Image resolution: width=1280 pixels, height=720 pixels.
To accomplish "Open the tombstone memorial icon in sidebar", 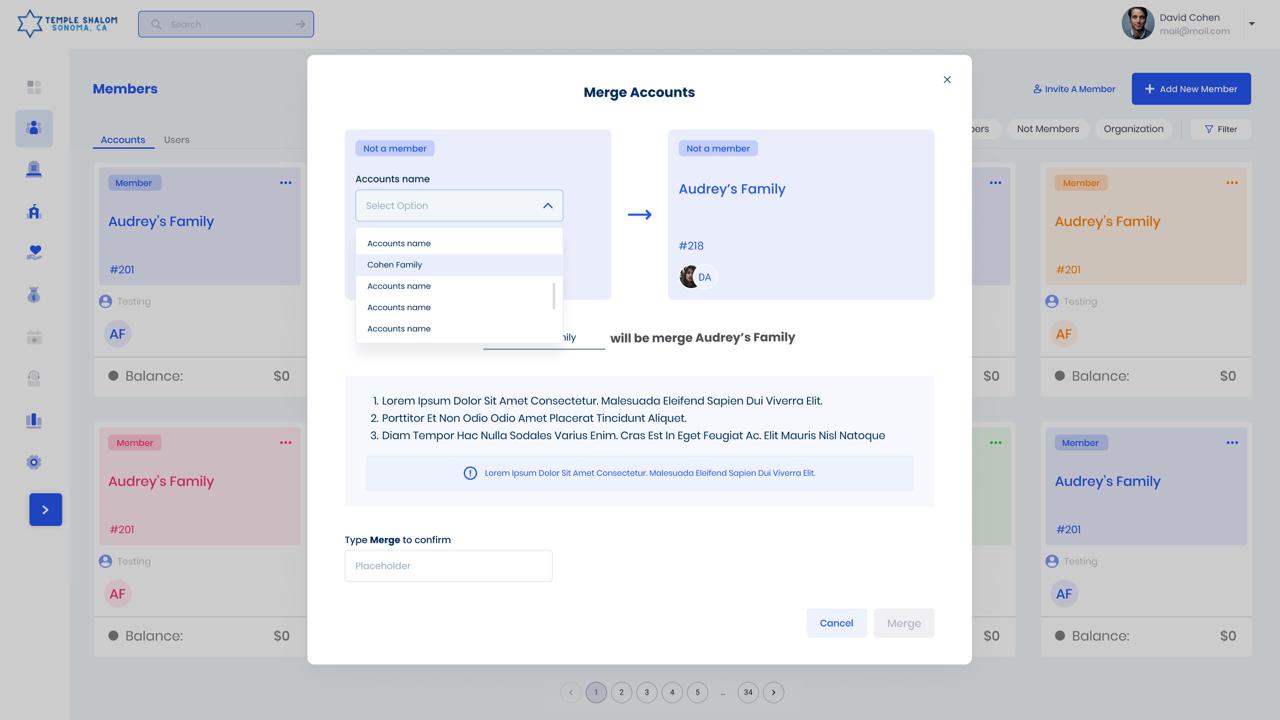I will coord(34,169).
